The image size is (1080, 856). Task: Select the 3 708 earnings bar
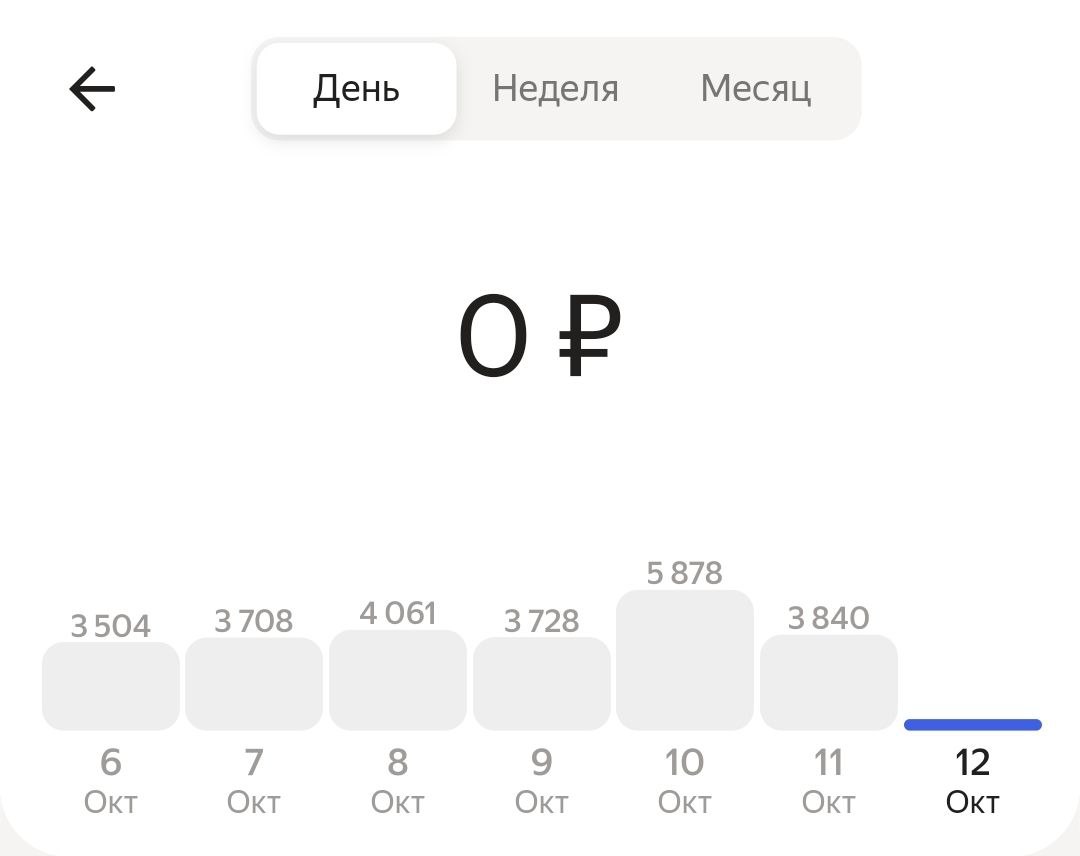[254, 684]
